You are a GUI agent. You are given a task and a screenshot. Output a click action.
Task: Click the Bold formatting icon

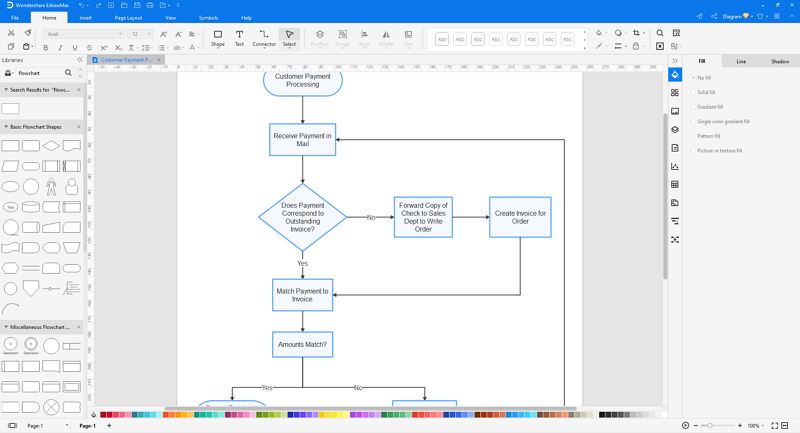(x=45, y=47)
